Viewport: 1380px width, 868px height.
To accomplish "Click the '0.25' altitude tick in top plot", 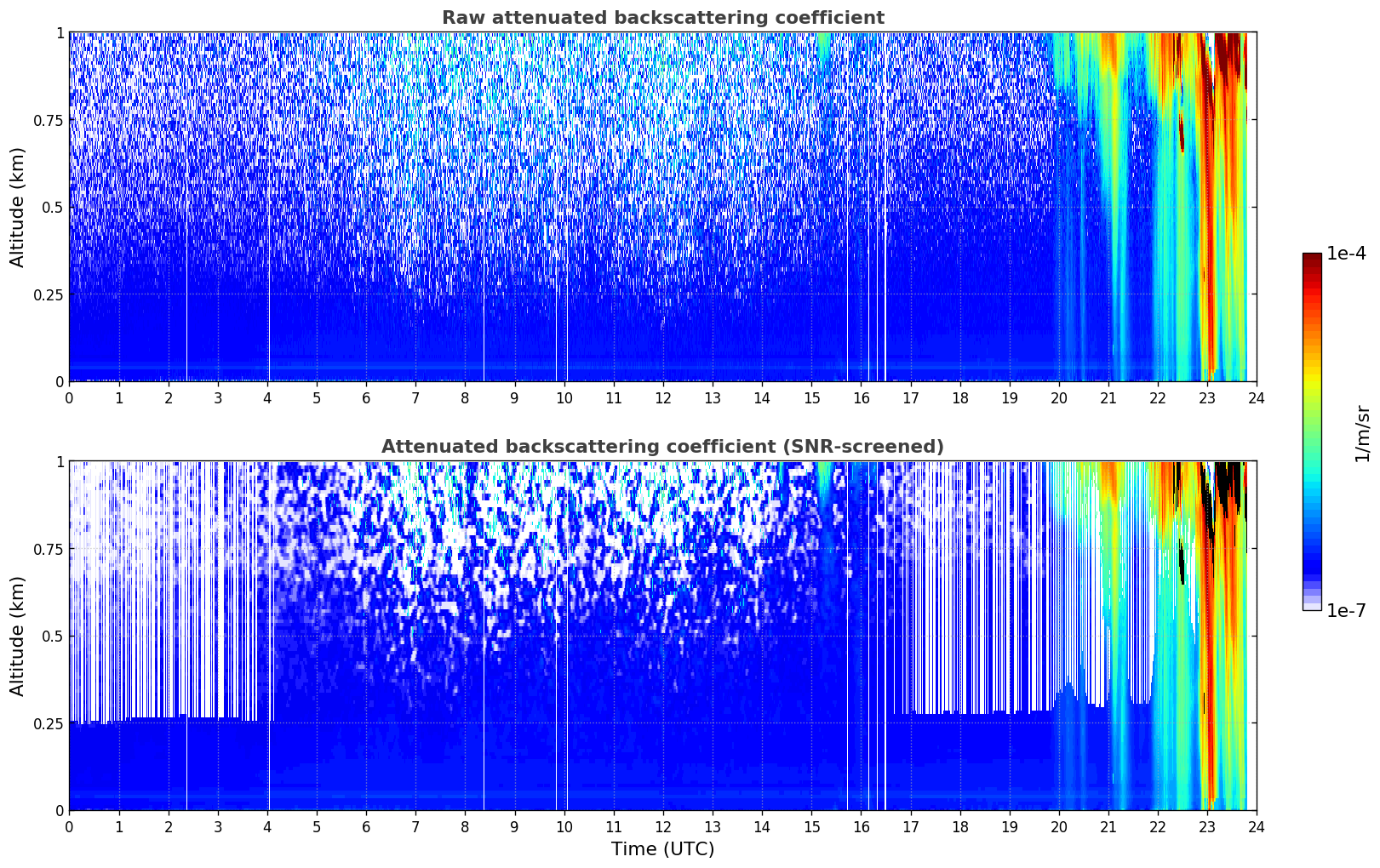I will coord(49,294).
